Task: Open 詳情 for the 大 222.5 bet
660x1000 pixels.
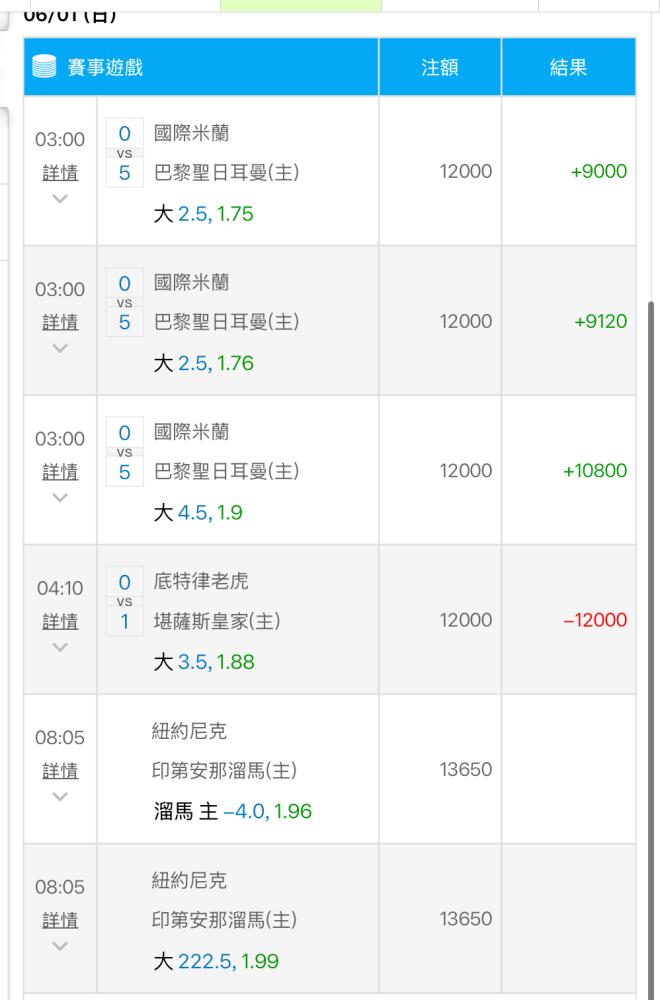Action: click(60, 920)
